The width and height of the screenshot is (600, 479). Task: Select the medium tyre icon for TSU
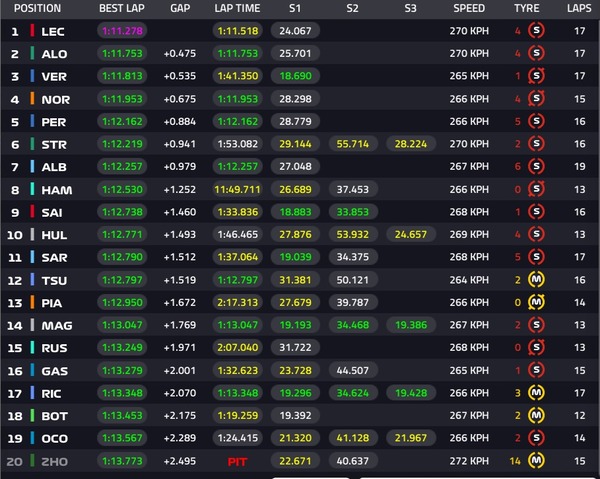tap(536, 278)
